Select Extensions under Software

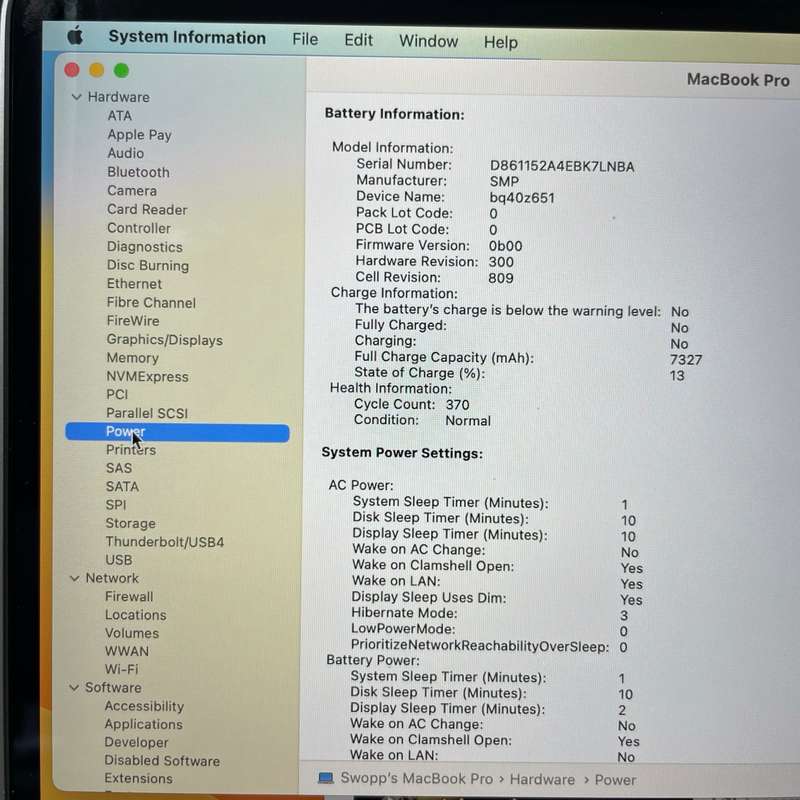[x=138, y=779]
